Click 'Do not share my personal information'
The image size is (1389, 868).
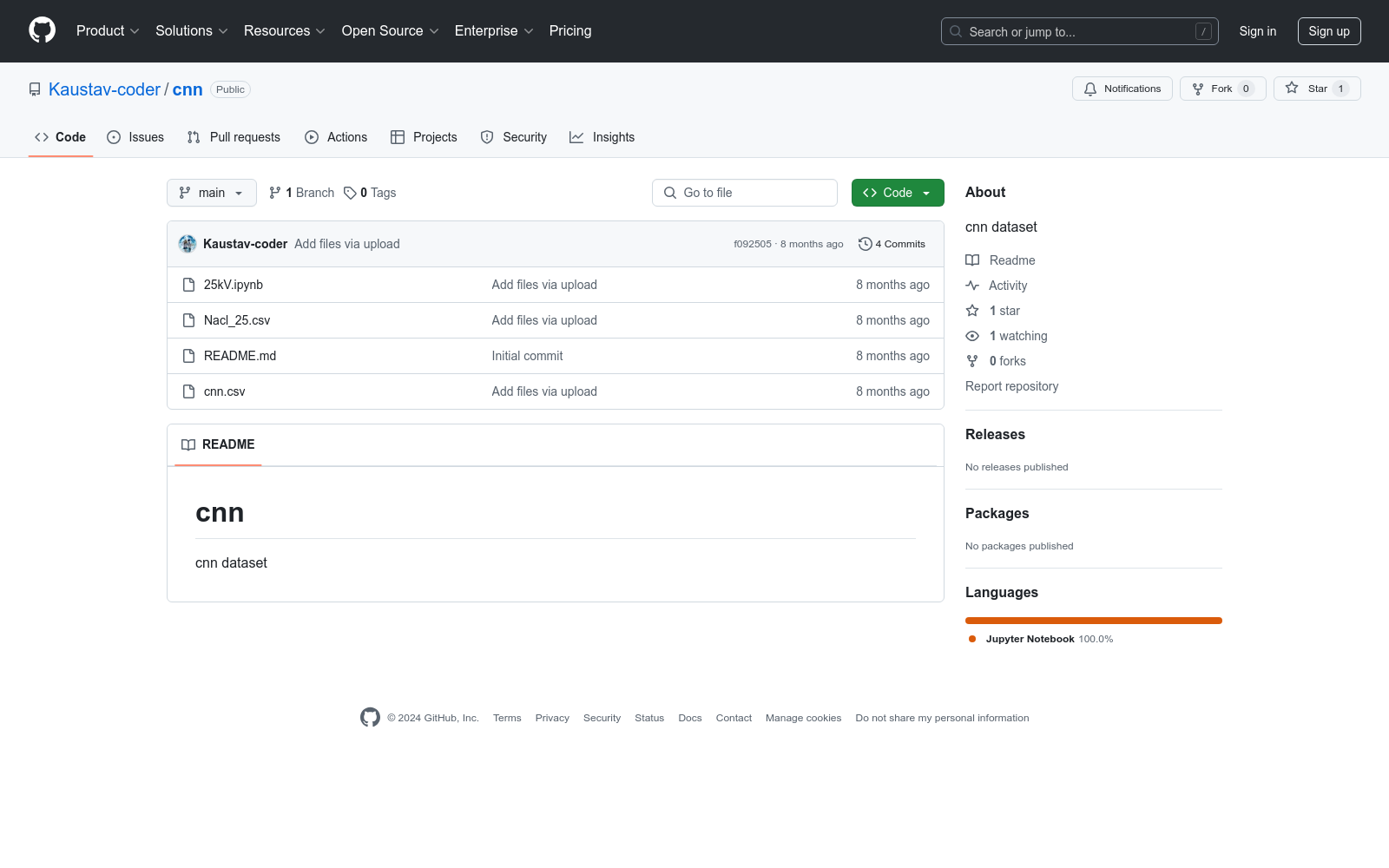click(942, 718)
